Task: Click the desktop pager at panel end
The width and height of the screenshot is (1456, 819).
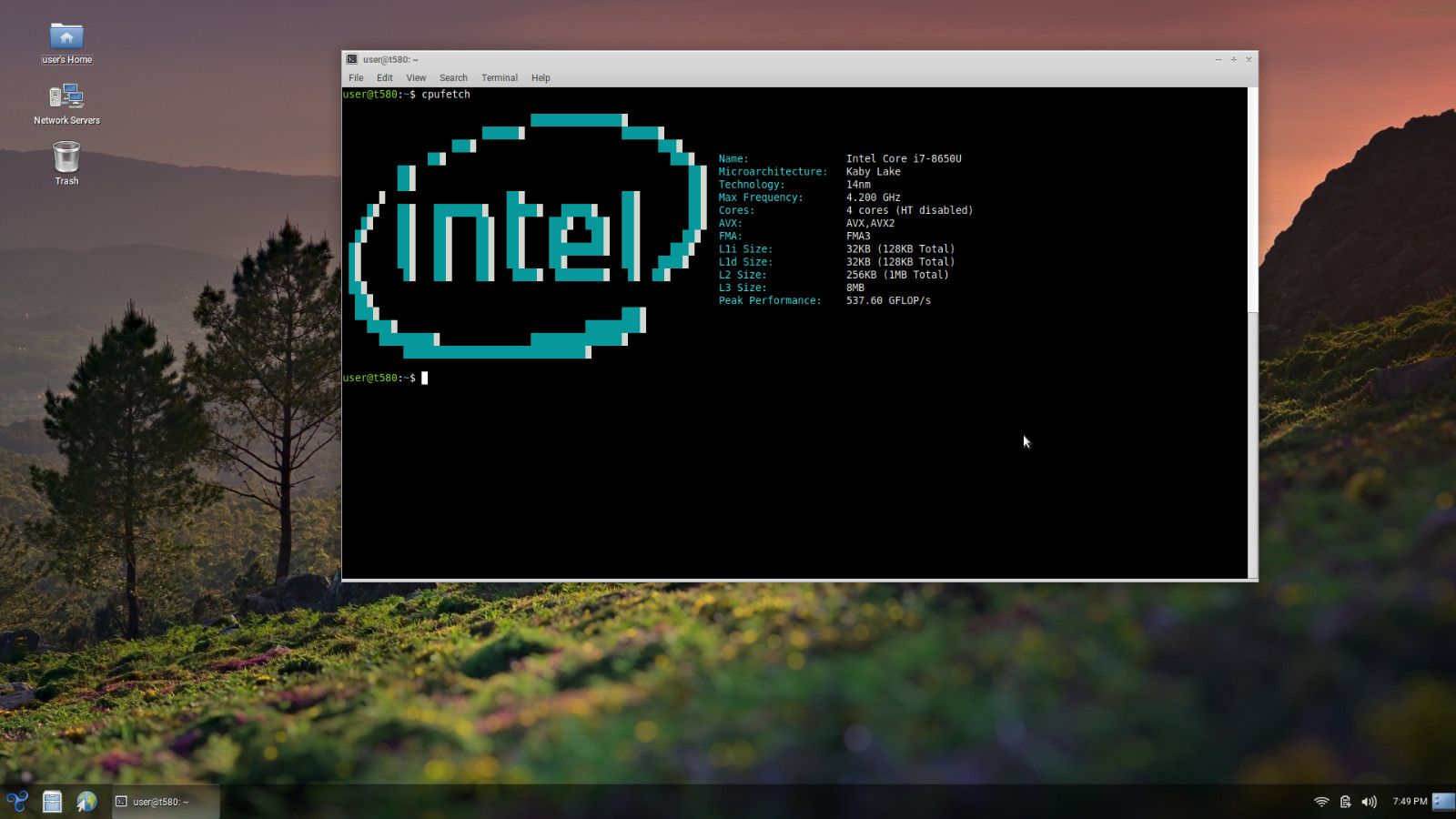Action: [1443, 802]
